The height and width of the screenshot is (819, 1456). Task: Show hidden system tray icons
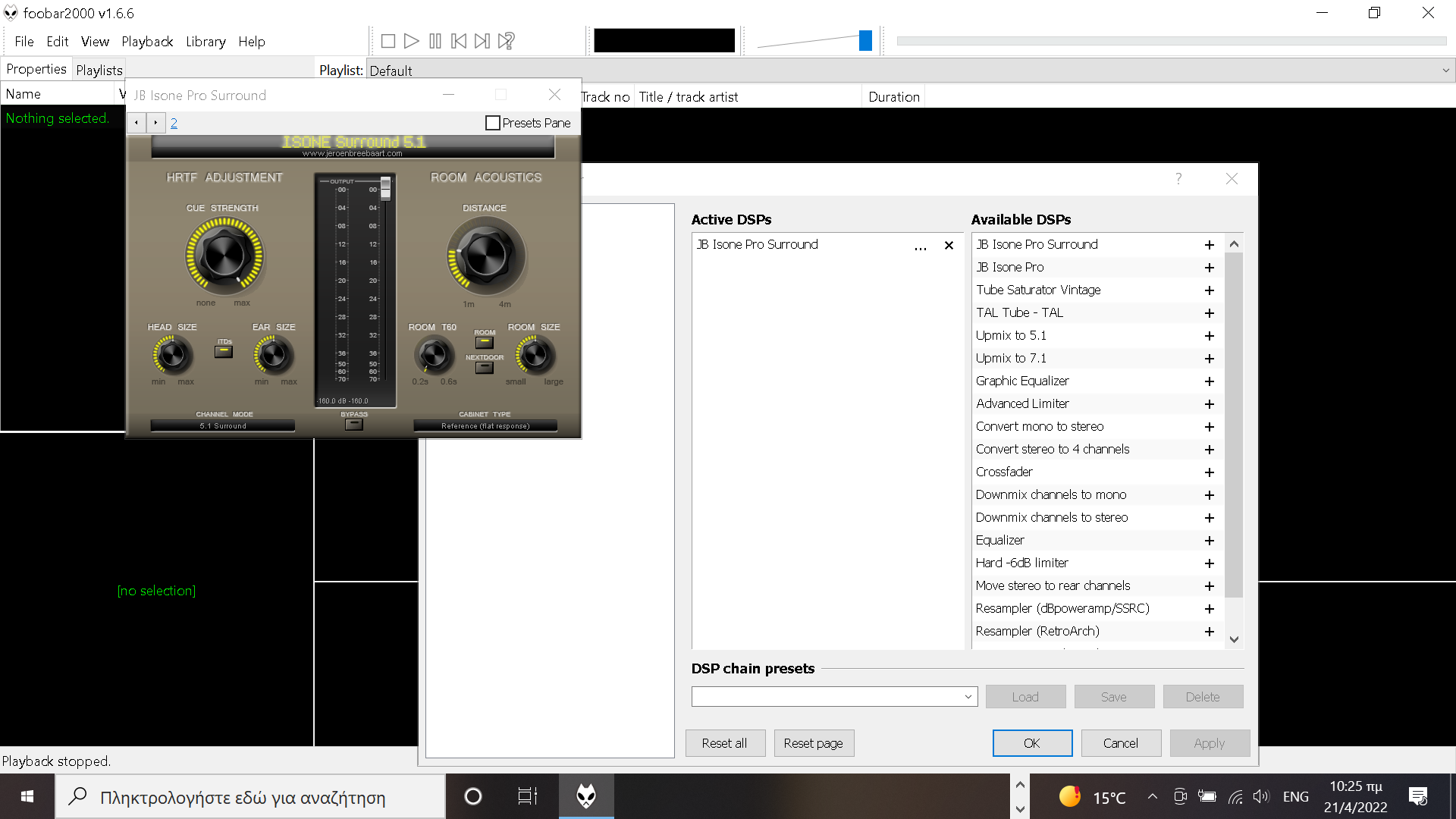[1153, 796]
